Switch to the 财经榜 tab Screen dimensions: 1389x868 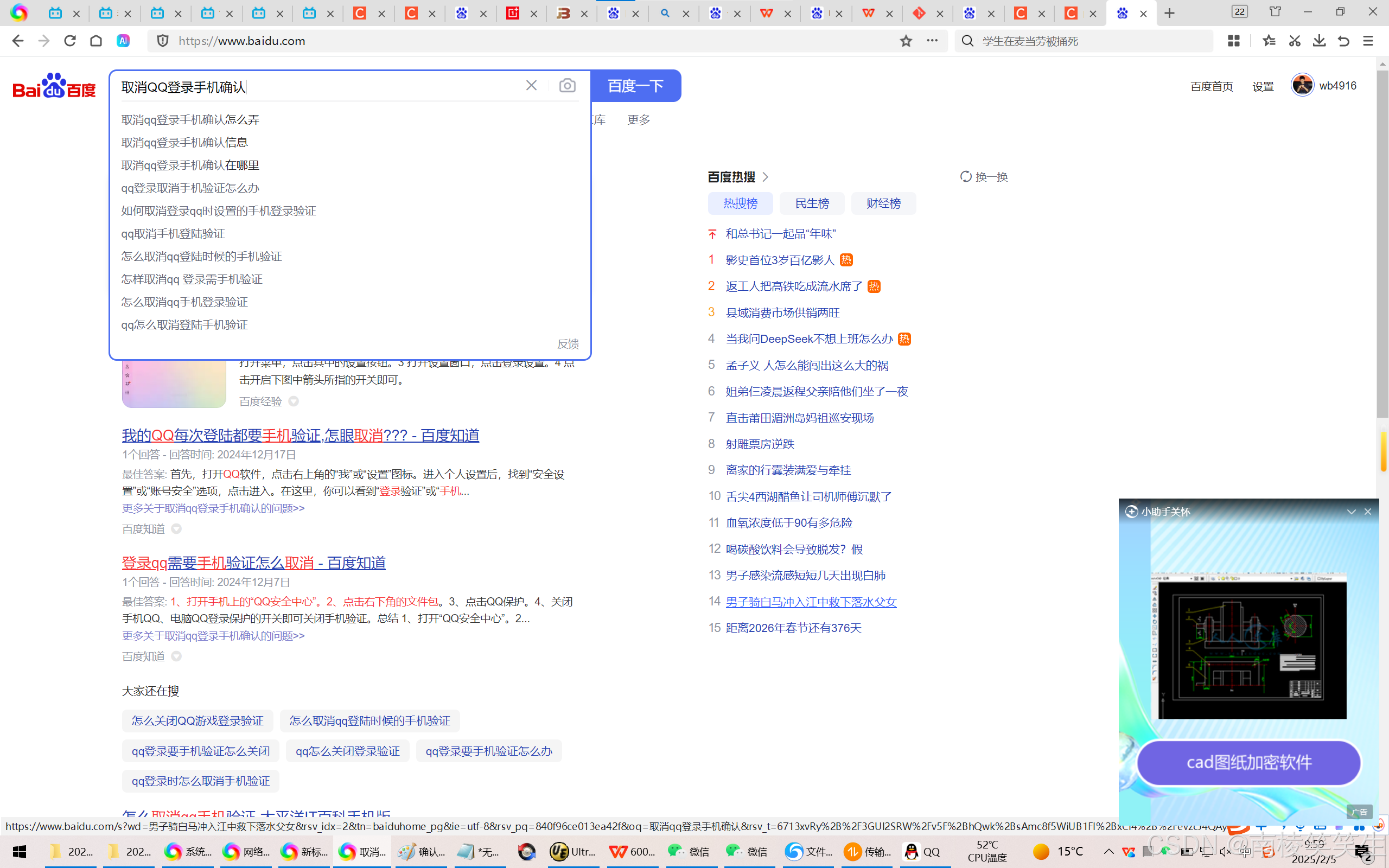point(883,203)
